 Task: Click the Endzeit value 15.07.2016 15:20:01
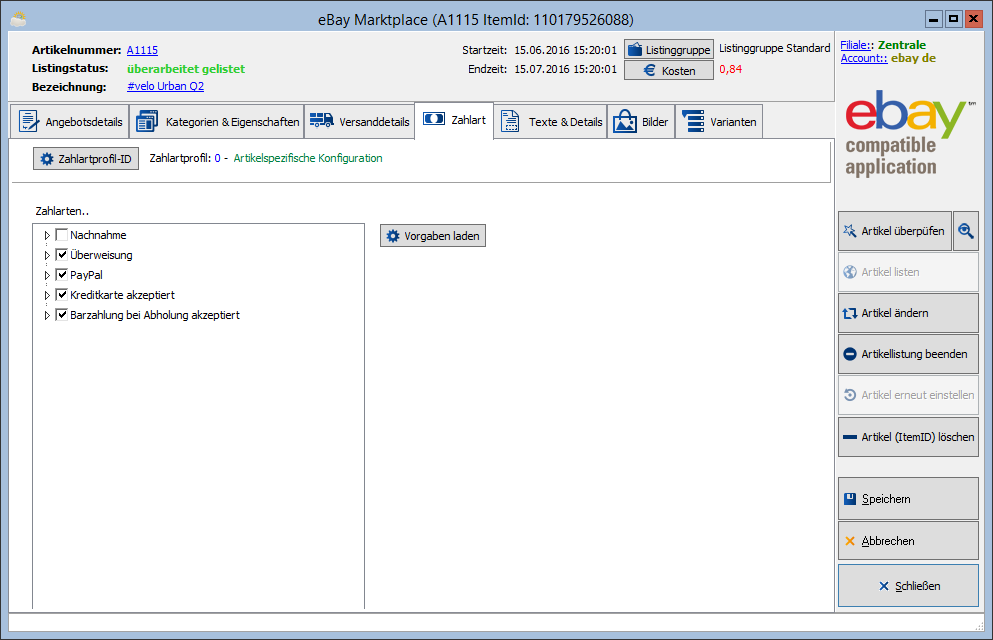tap(566, 69)
